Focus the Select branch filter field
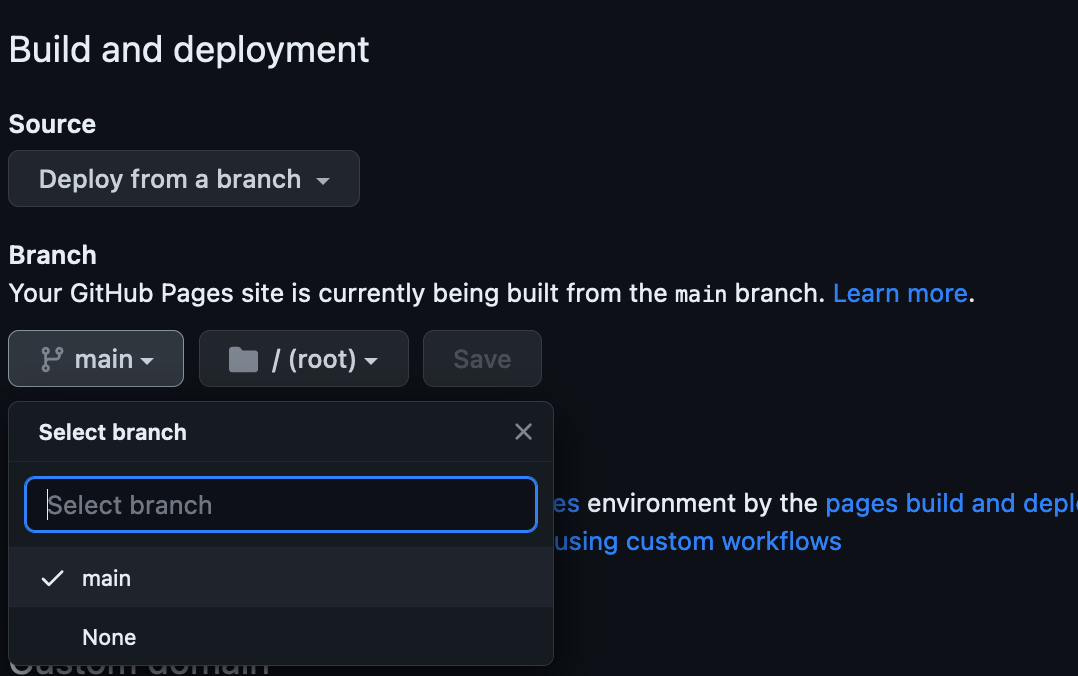 point(280,505)
